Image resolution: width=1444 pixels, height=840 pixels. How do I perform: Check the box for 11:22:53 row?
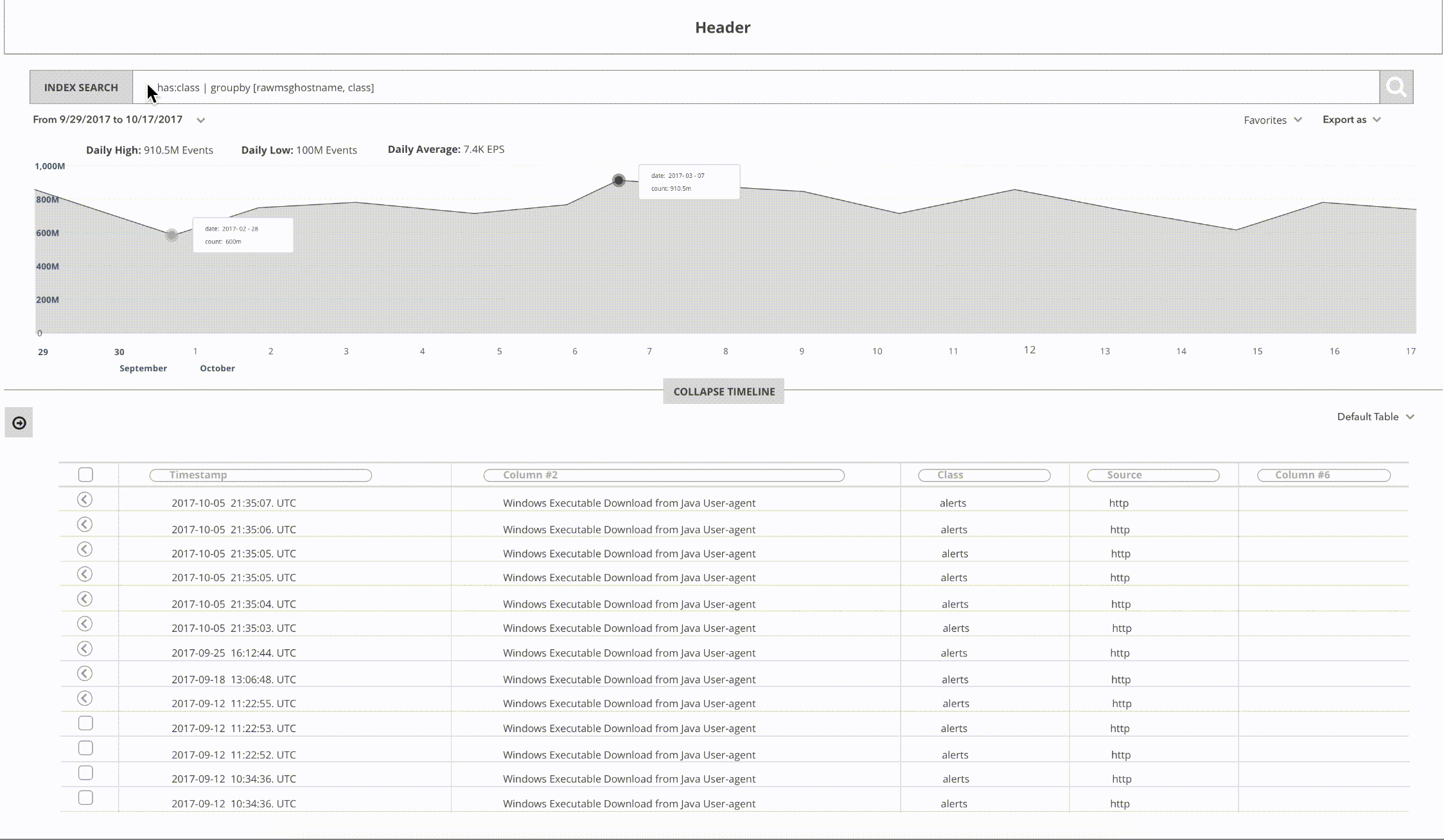pos(85,723)
